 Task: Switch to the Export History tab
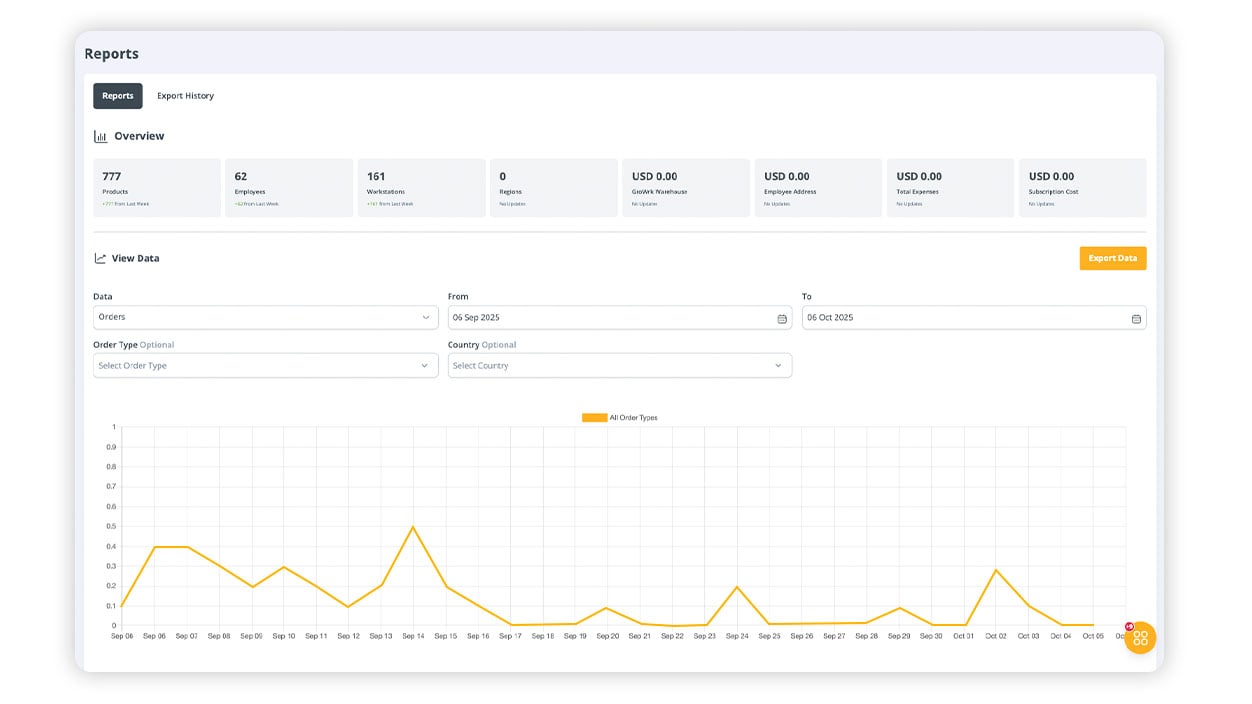tap(185, 96)
